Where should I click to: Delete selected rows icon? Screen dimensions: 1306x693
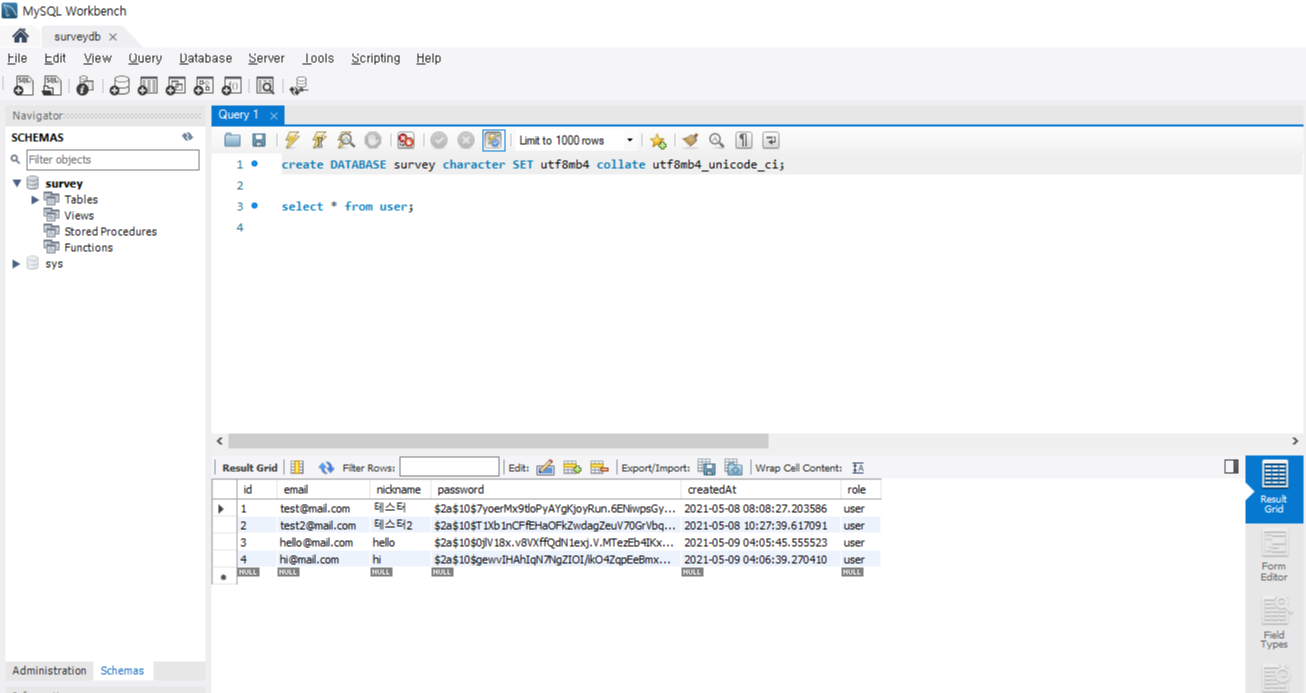[599, 467]
